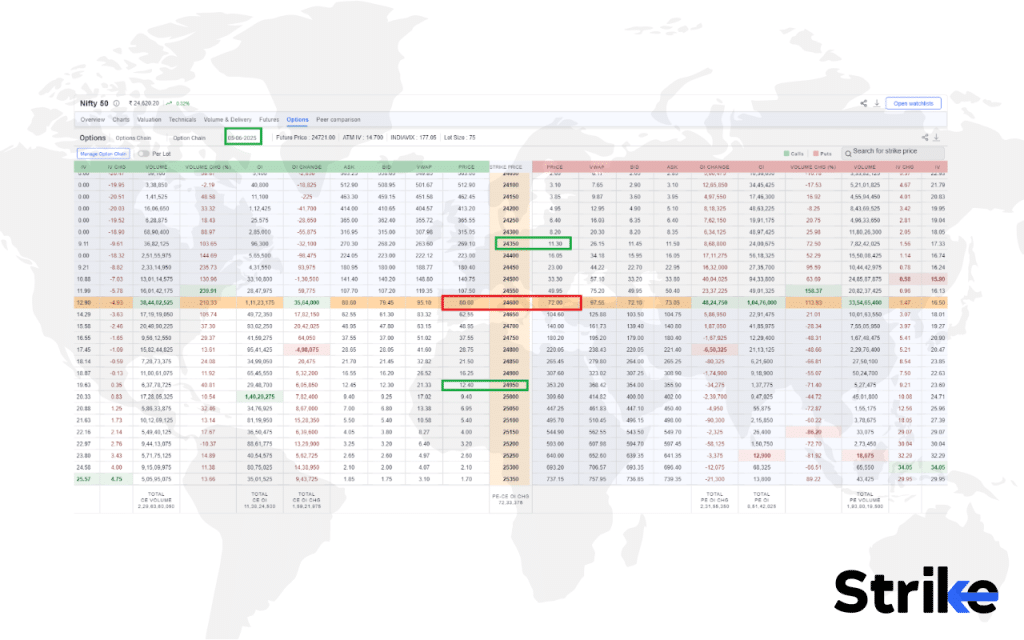The image size is (1024, 640).
Task: Click the green Calls legend swatch
Action: point(786,153)
